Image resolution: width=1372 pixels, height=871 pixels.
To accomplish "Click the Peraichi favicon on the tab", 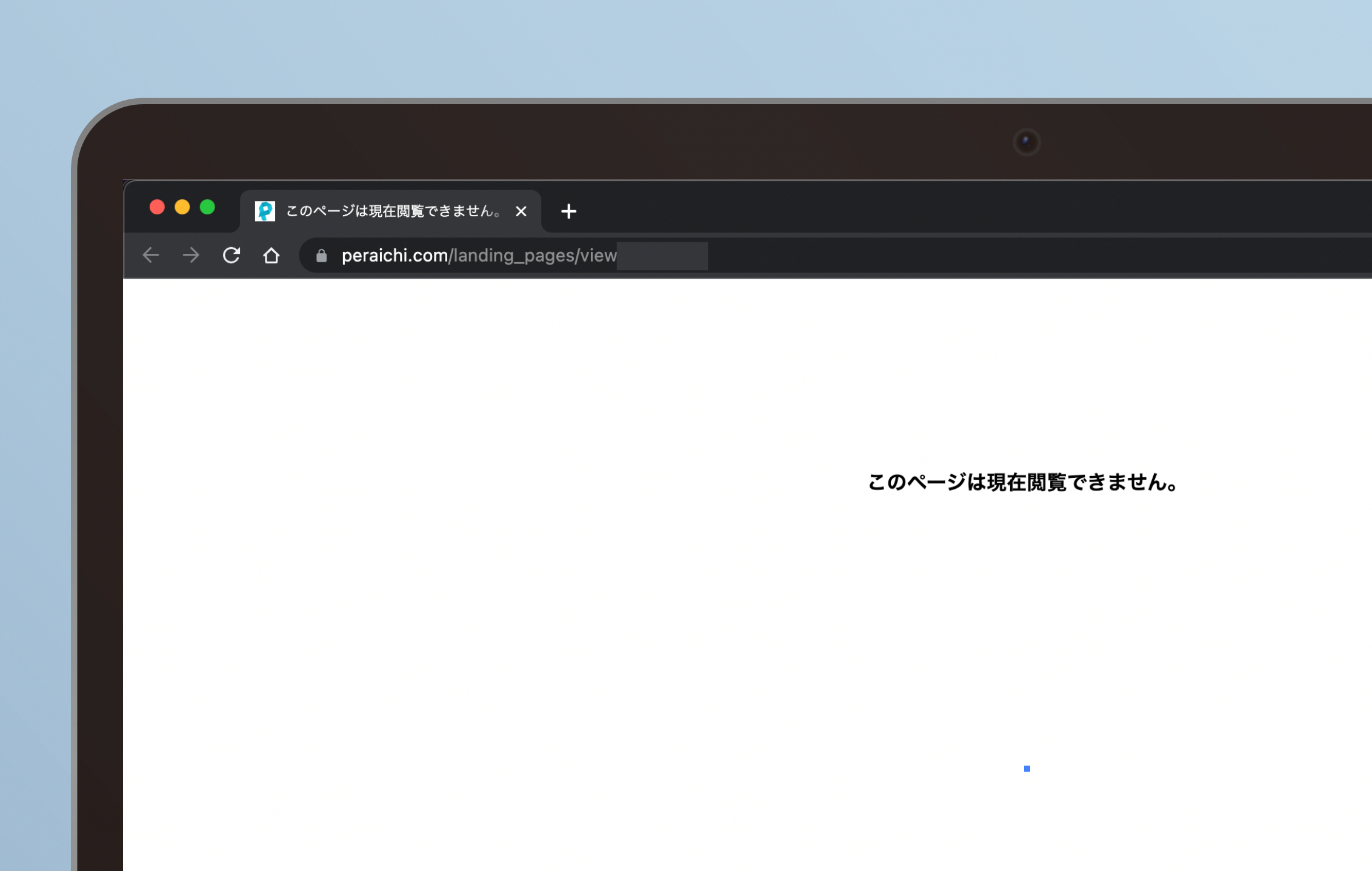I will click(264, 211).
